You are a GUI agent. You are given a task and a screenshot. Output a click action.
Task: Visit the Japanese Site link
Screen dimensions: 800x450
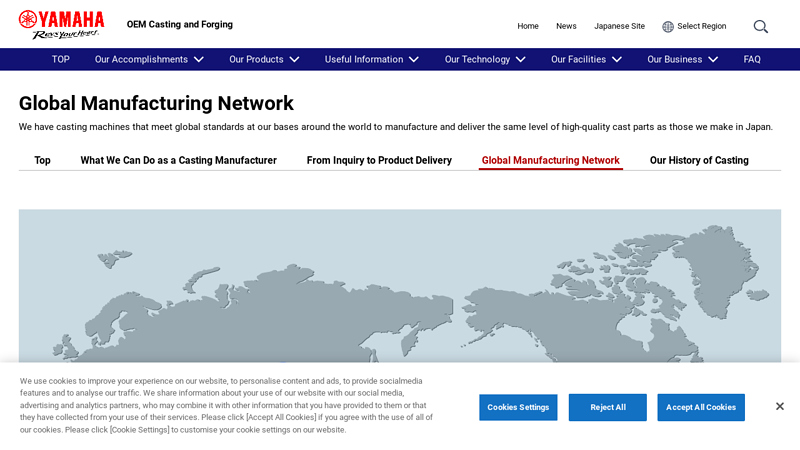(x=619, y=26)
